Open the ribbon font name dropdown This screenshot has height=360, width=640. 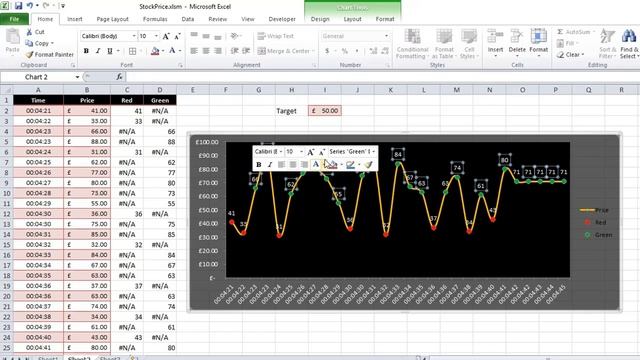[134, 36]
